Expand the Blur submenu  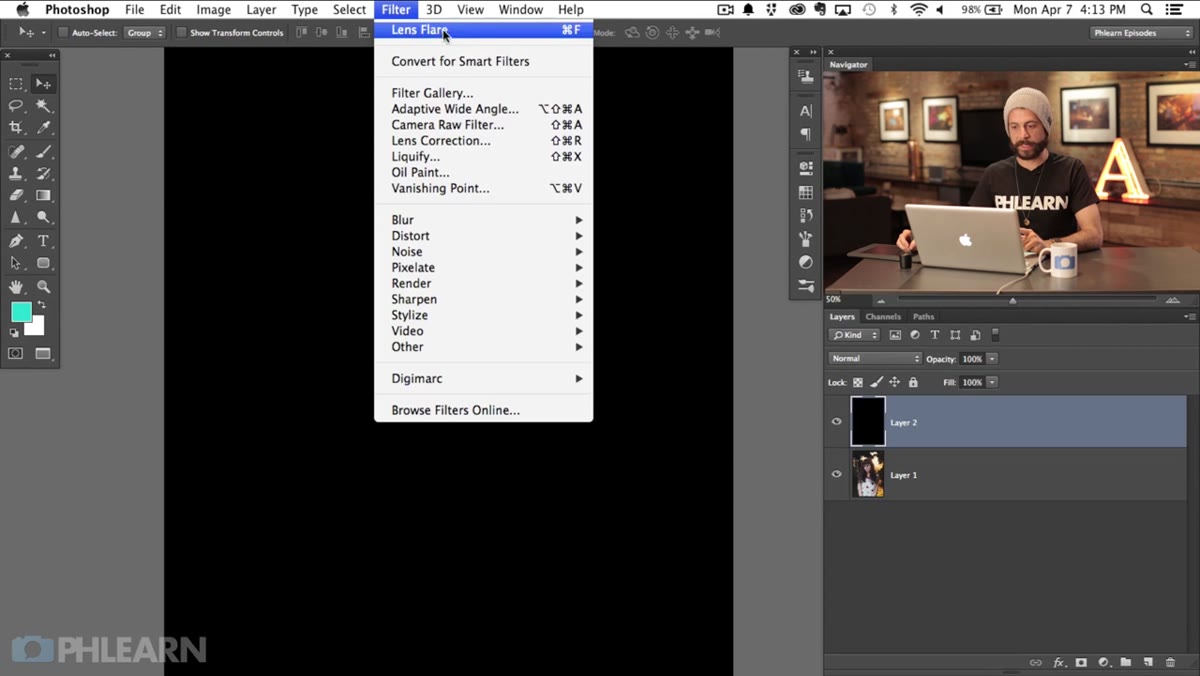click(483, 220)
